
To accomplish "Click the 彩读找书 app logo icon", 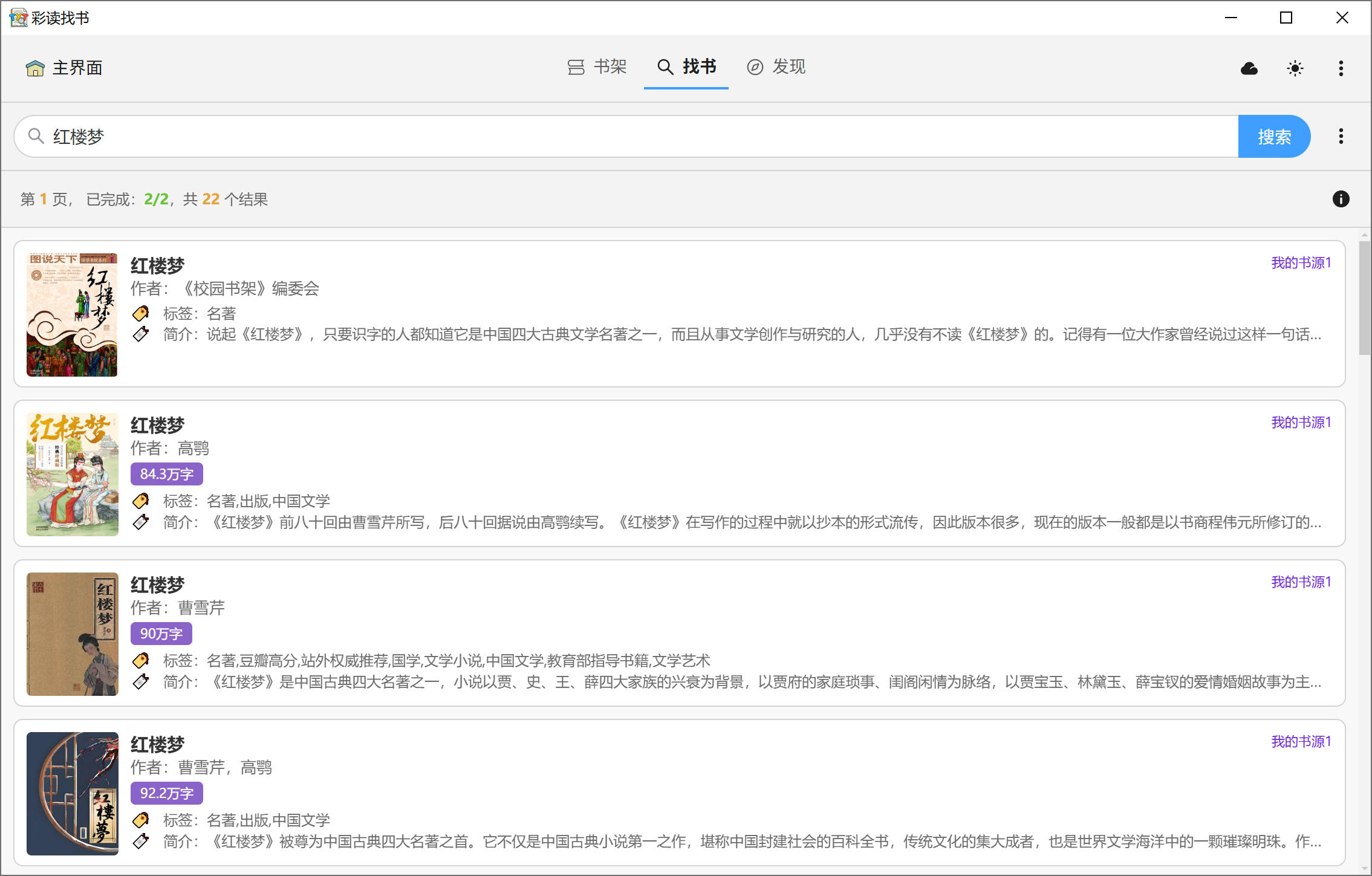I will point(19,18).
